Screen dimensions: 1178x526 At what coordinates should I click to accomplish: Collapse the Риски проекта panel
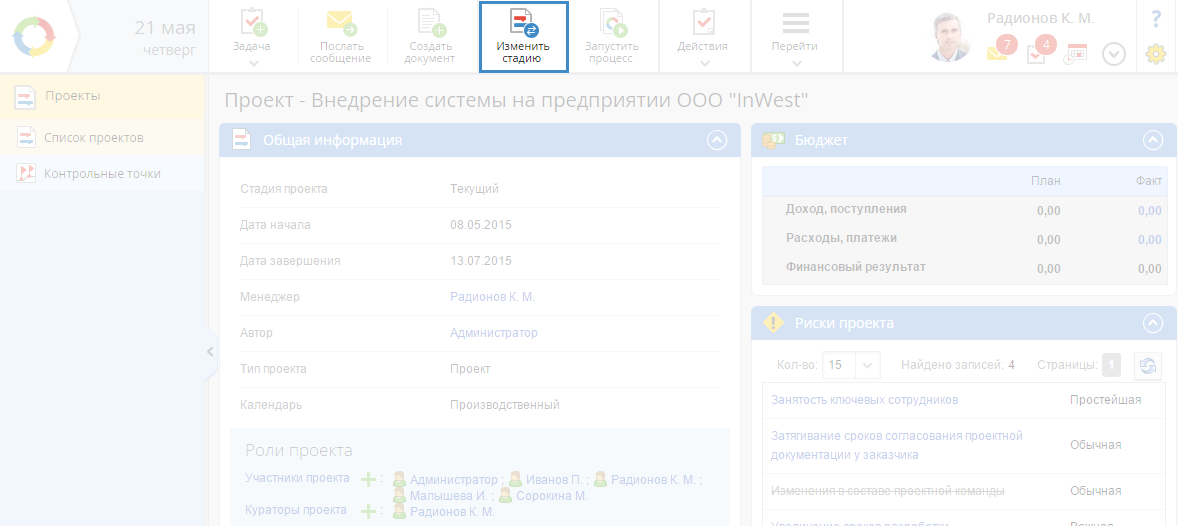(1153, 323)
